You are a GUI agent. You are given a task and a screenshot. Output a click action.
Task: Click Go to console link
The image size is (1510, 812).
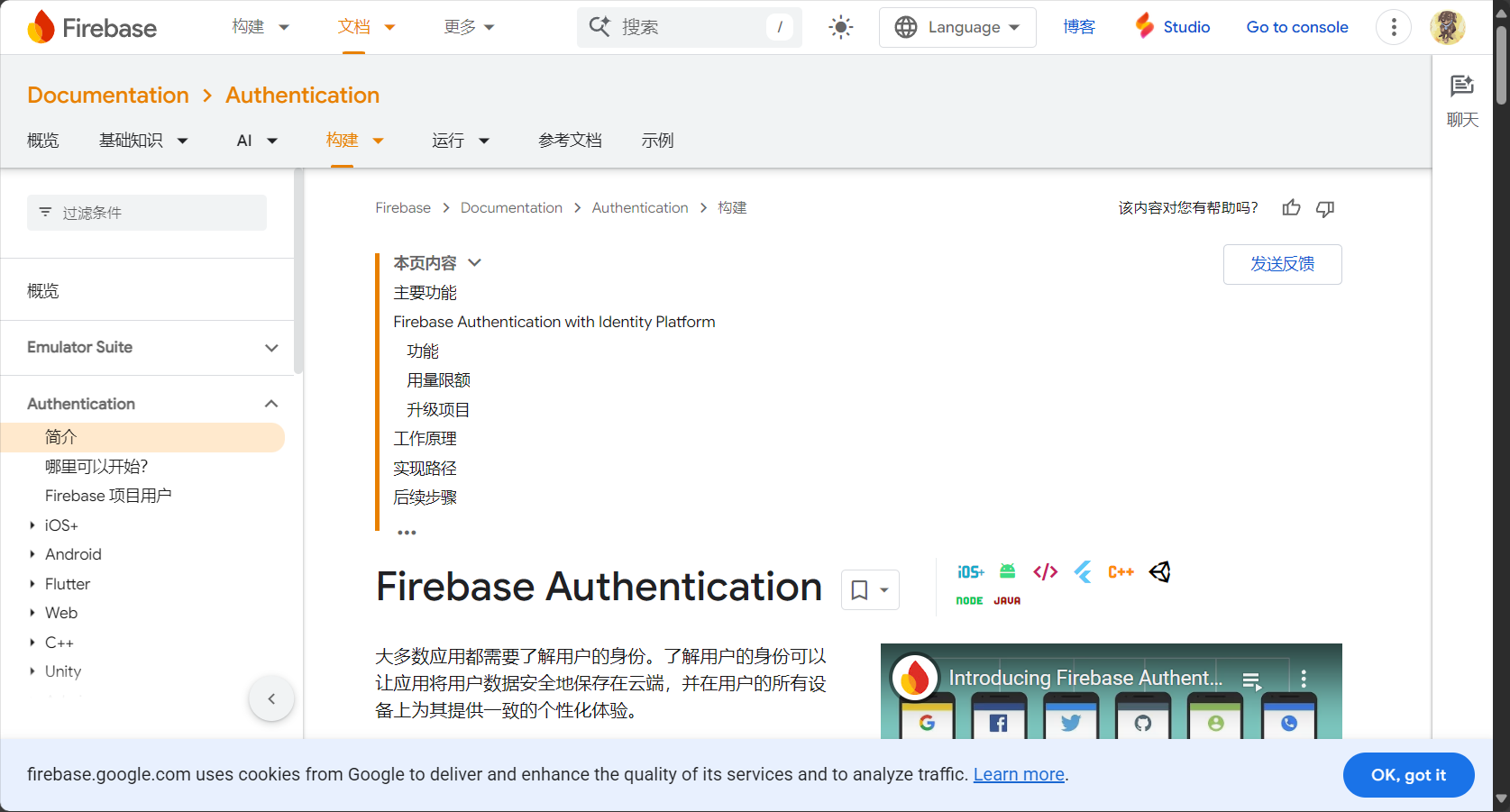point(1297,27)
